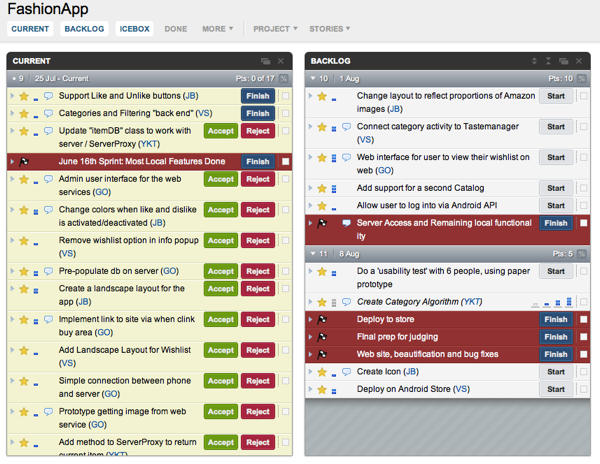Click star icon on Pre-populate db on server
This screenshot has height=464, width=600.
24,271
